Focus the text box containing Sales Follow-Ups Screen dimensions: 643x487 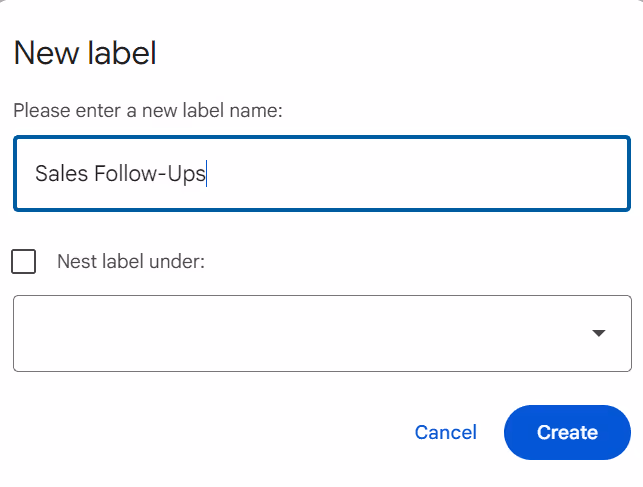coord(321,174)
